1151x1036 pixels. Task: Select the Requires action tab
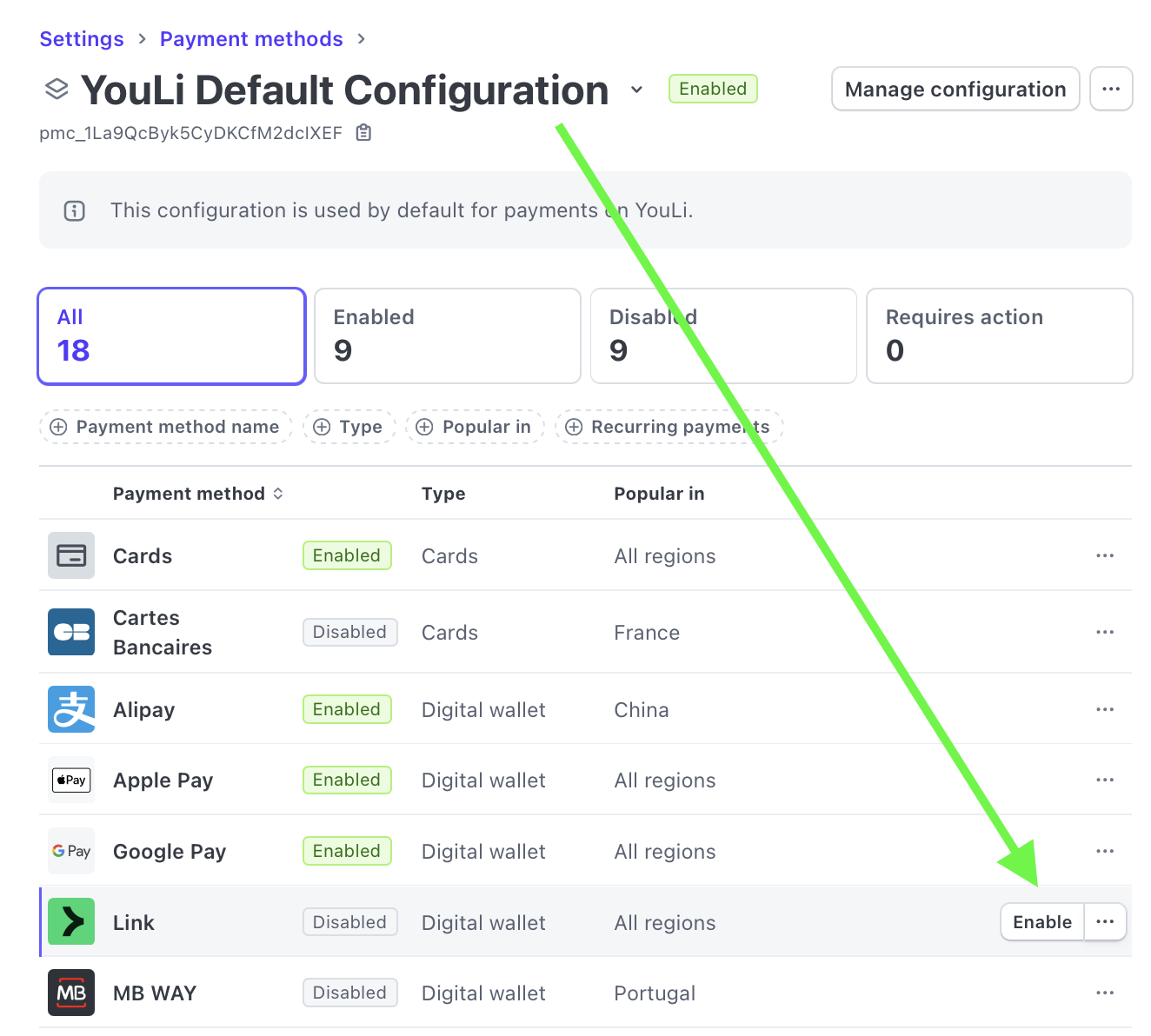(999, 335)
